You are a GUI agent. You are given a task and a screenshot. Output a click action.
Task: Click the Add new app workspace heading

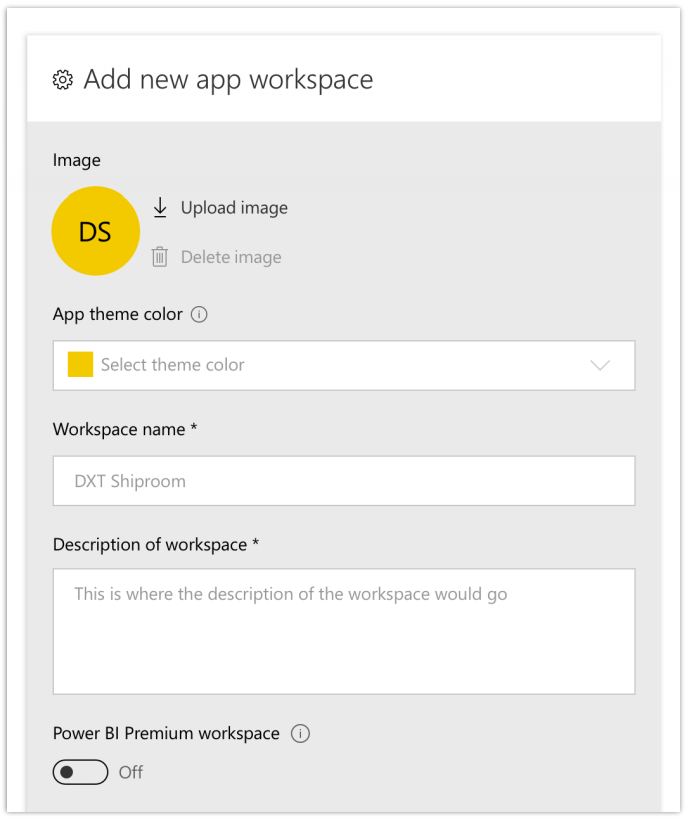pyautogui.click(x=228, y=80)
